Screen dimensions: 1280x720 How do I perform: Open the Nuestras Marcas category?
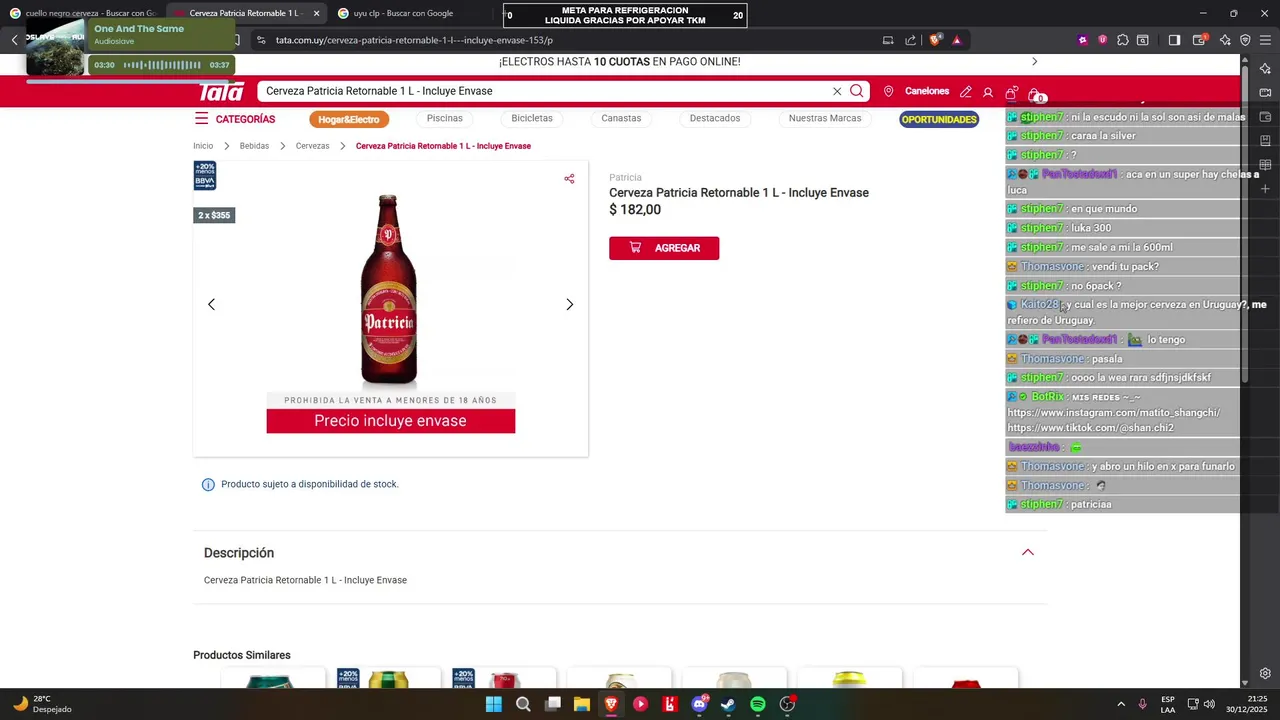[x=825, y=118]
